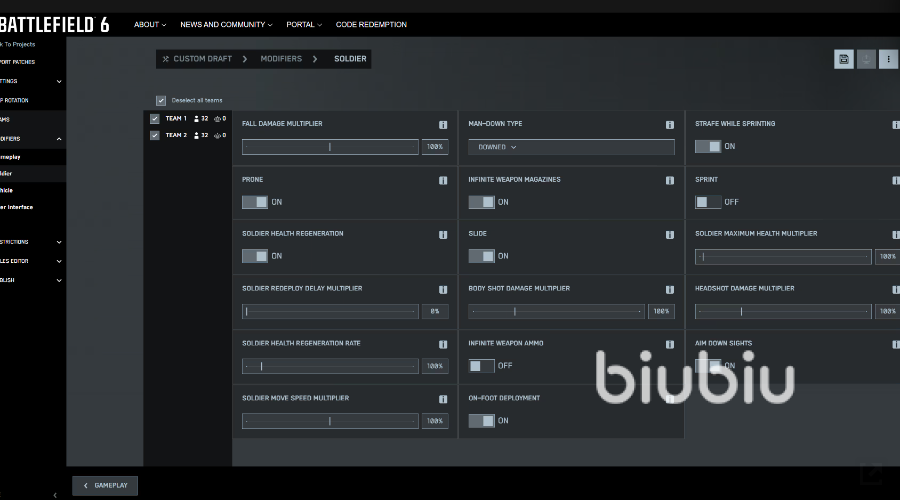Select Modifiers in the breadcrumb
Screen dimensions: 900x500
[x=281, y=59]
